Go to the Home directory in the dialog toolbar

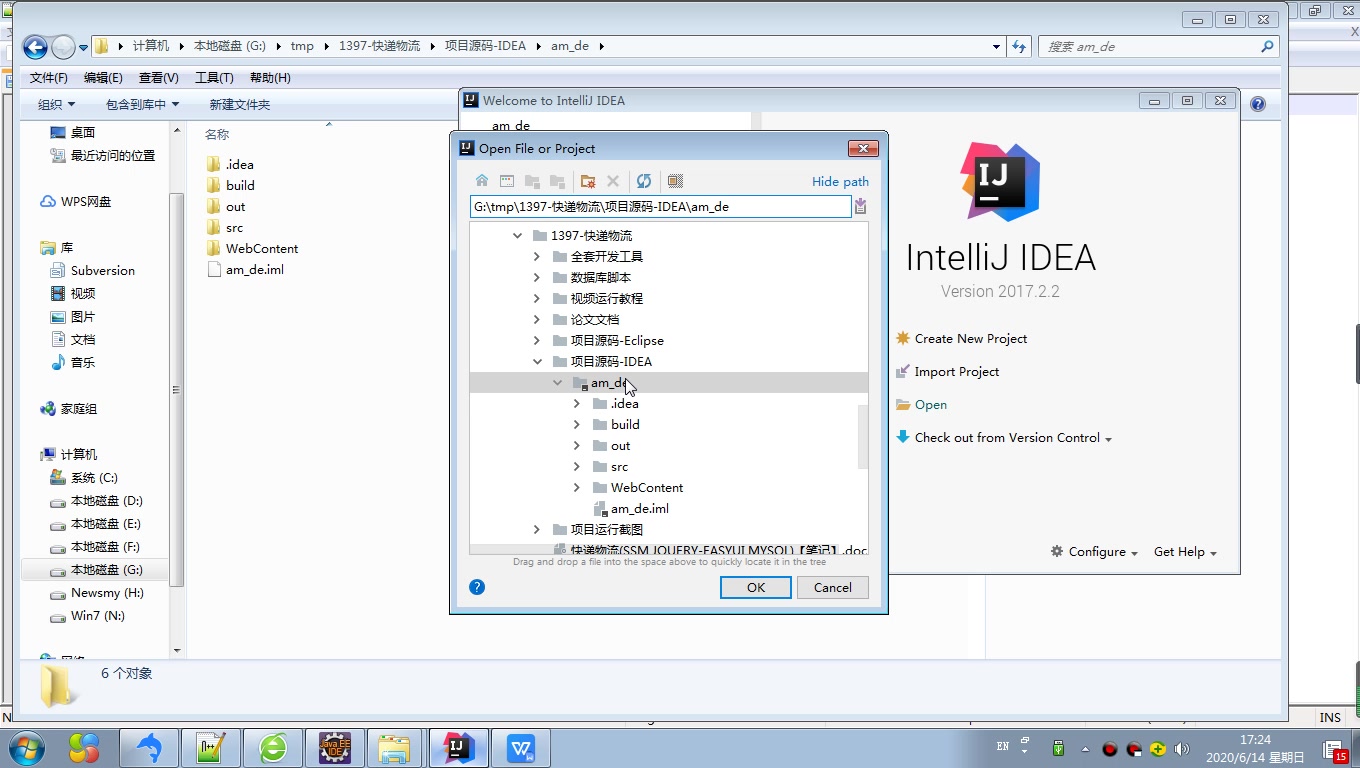(x=482, y=181)
